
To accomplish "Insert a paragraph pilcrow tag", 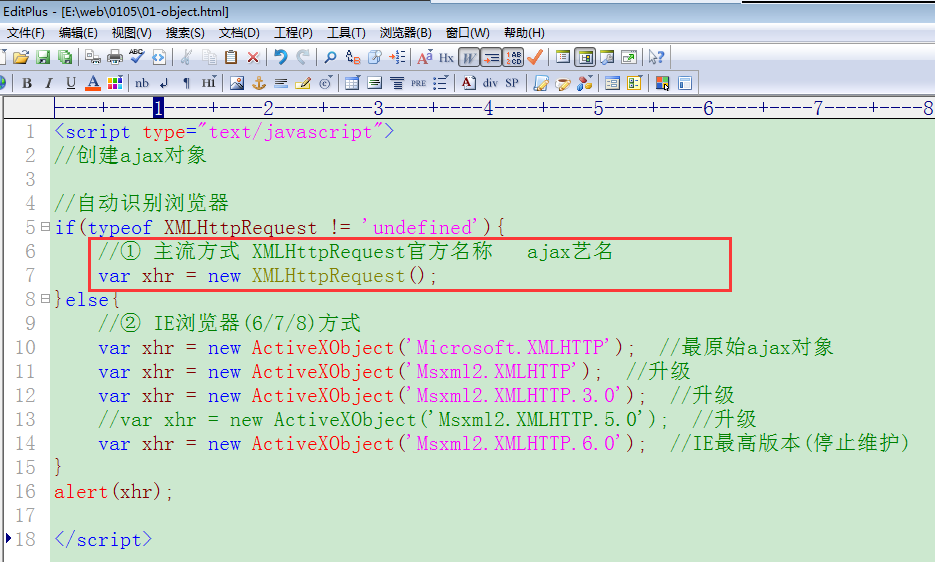I will click(187, 83).
